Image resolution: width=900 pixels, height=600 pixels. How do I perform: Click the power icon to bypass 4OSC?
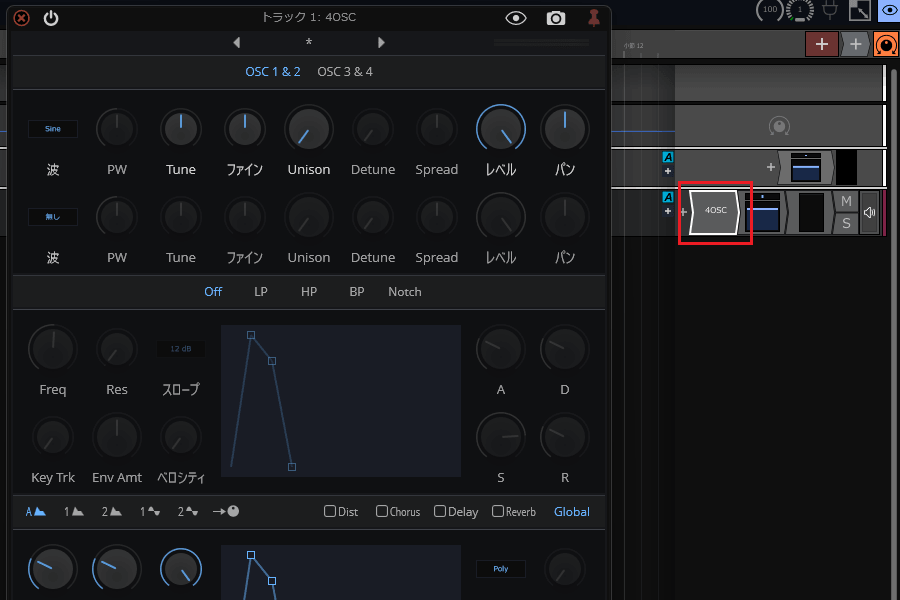51,18
